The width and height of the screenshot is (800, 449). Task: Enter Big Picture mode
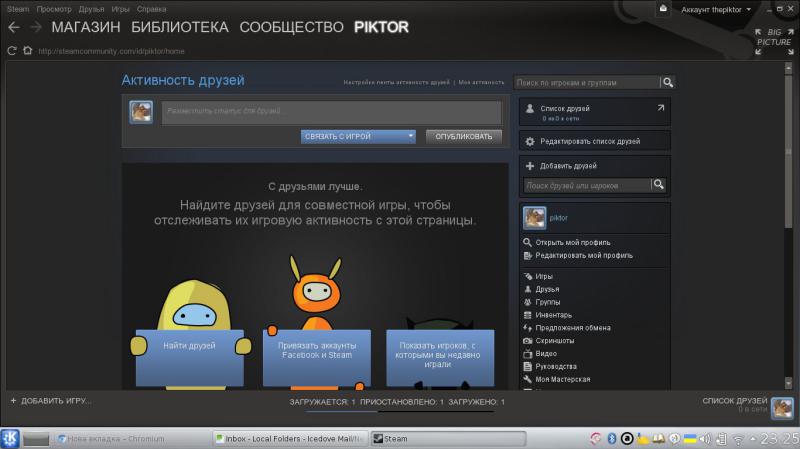(774, 41)
